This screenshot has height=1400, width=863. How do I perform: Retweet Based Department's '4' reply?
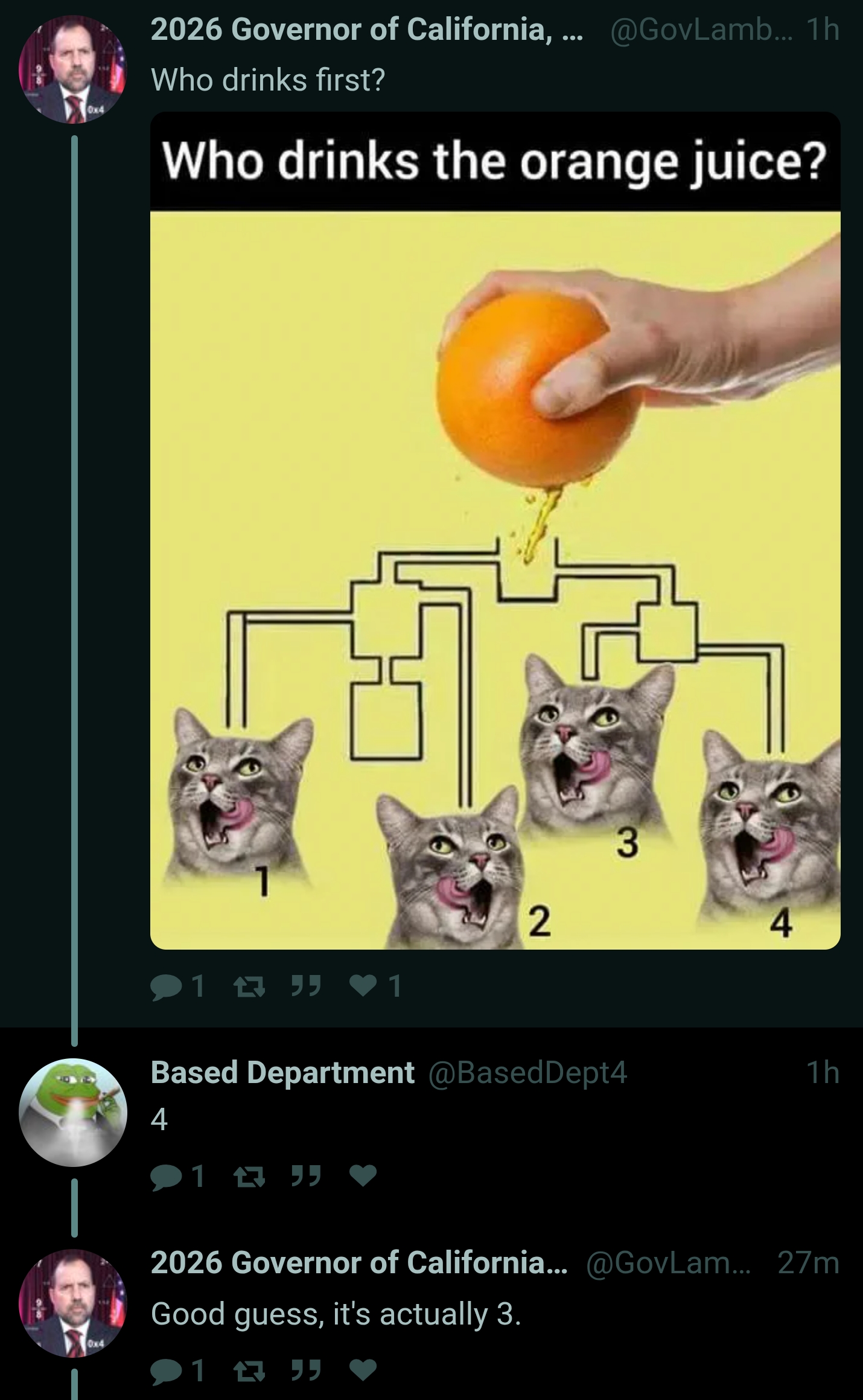point(248,1175)
